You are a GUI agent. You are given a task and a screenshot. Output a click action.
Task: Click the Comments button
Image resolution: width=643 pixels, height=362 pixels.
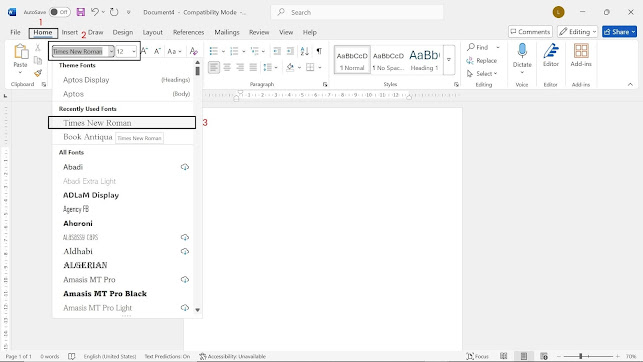click(x=530, y=32)
